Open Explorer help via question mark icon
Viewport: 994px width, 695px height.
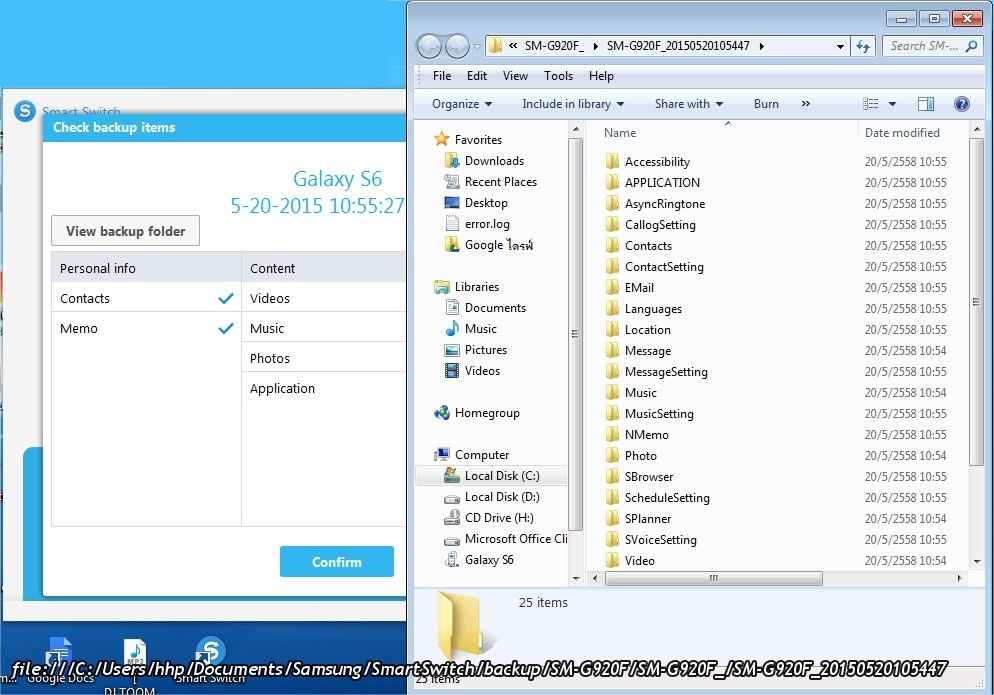[x=962, y=104]
